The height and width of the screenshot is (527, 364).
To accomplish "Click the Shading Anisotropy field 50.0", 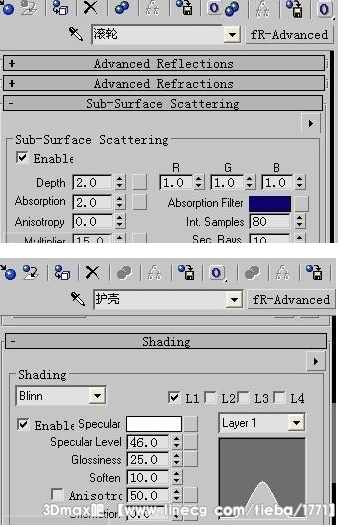I will 148,495.
